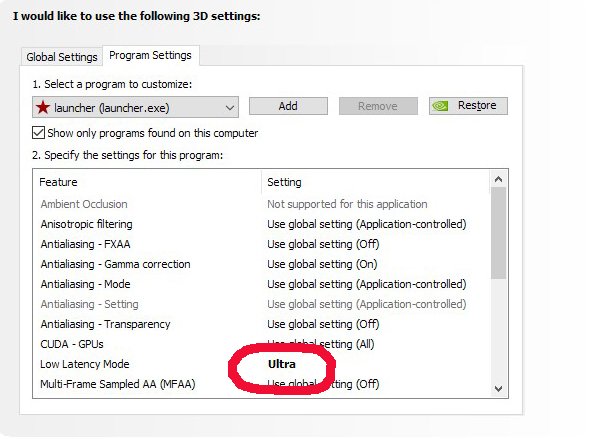
Task: Click the settings list scrollbar thumb
Action: coord(498,233)
